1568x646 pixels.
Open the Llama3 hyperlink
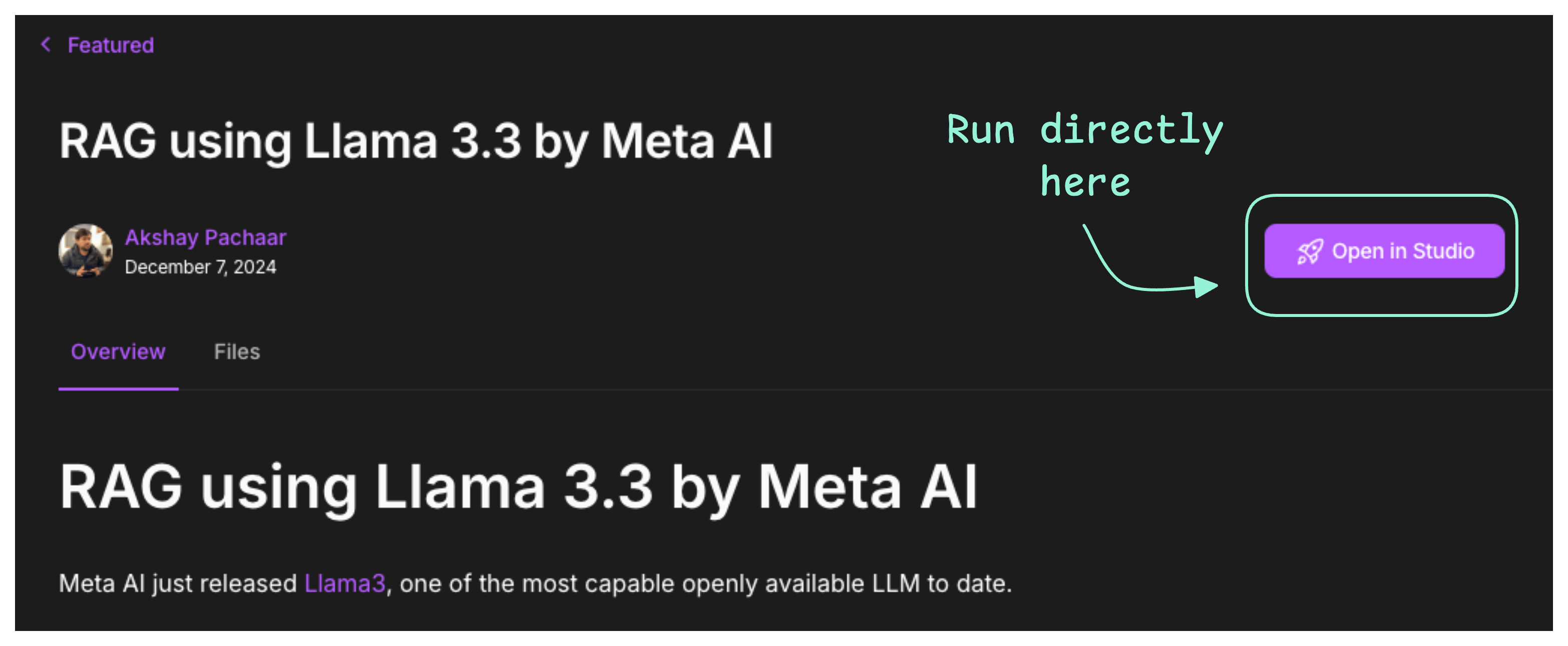click(x=344, y=583)
